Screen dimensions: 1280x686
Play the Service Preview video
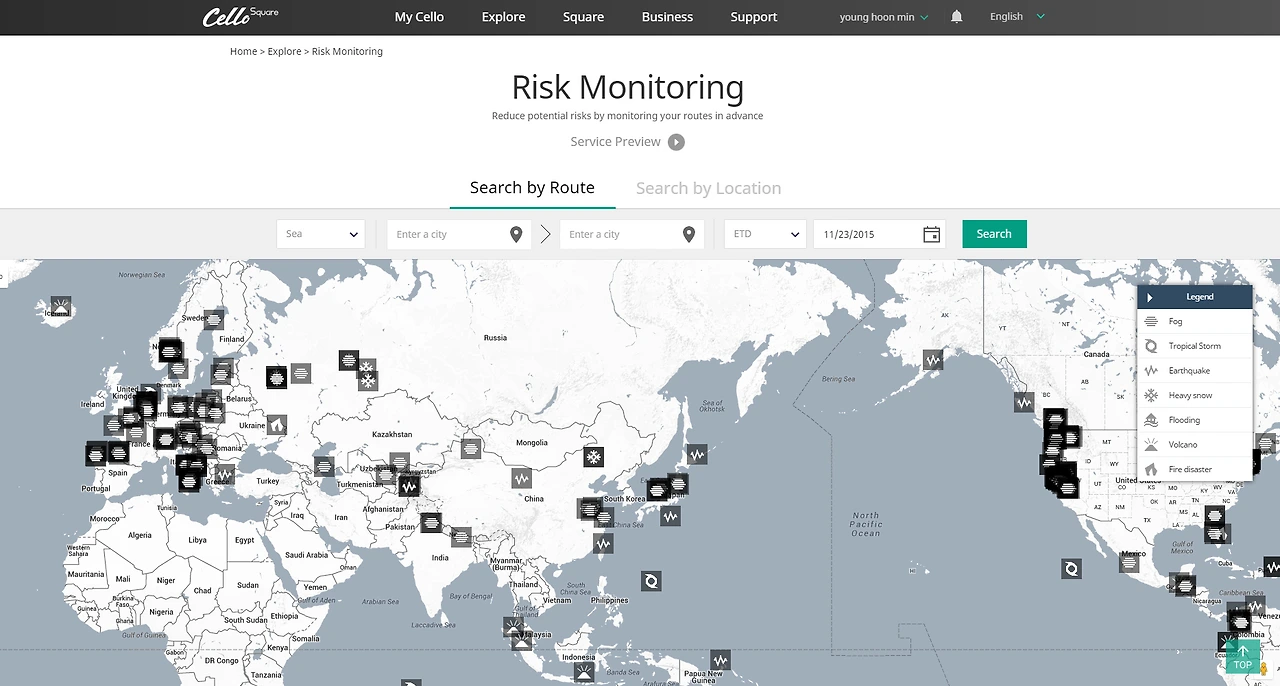(676, 142)
